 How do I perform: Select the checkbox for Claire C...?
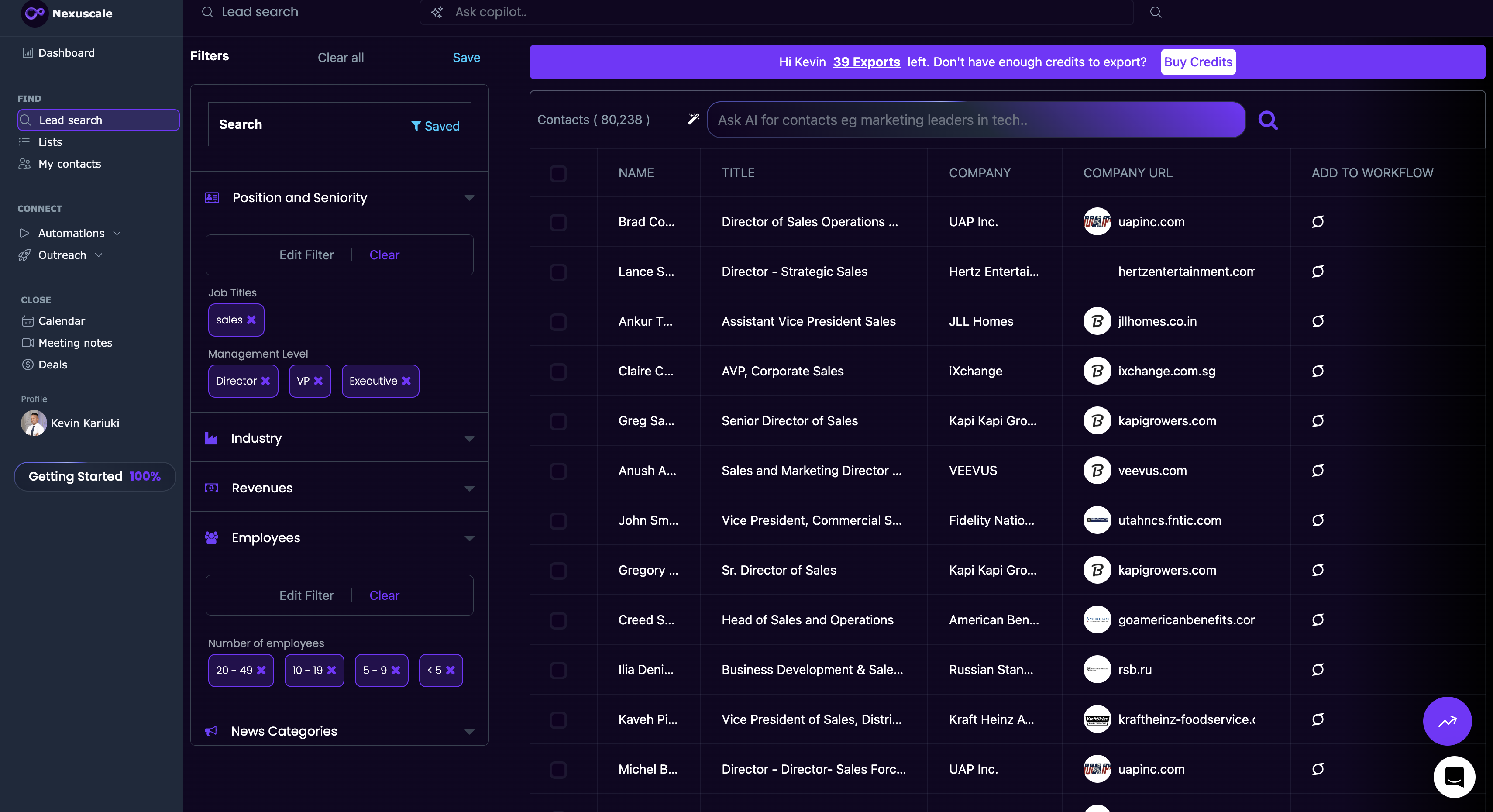(558, 372)
